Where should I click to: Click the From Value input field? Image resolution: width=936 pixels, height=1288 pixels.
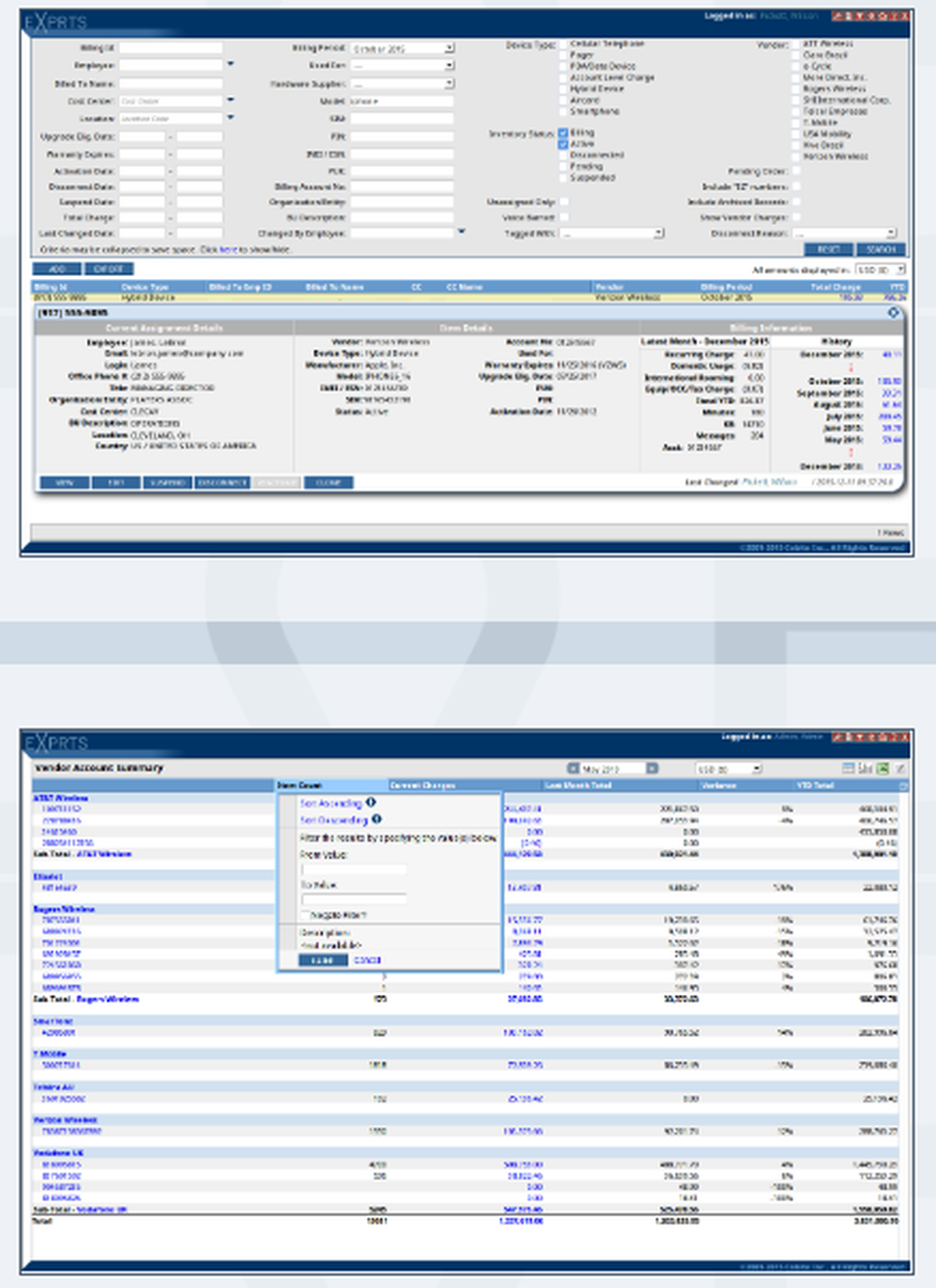353,870
